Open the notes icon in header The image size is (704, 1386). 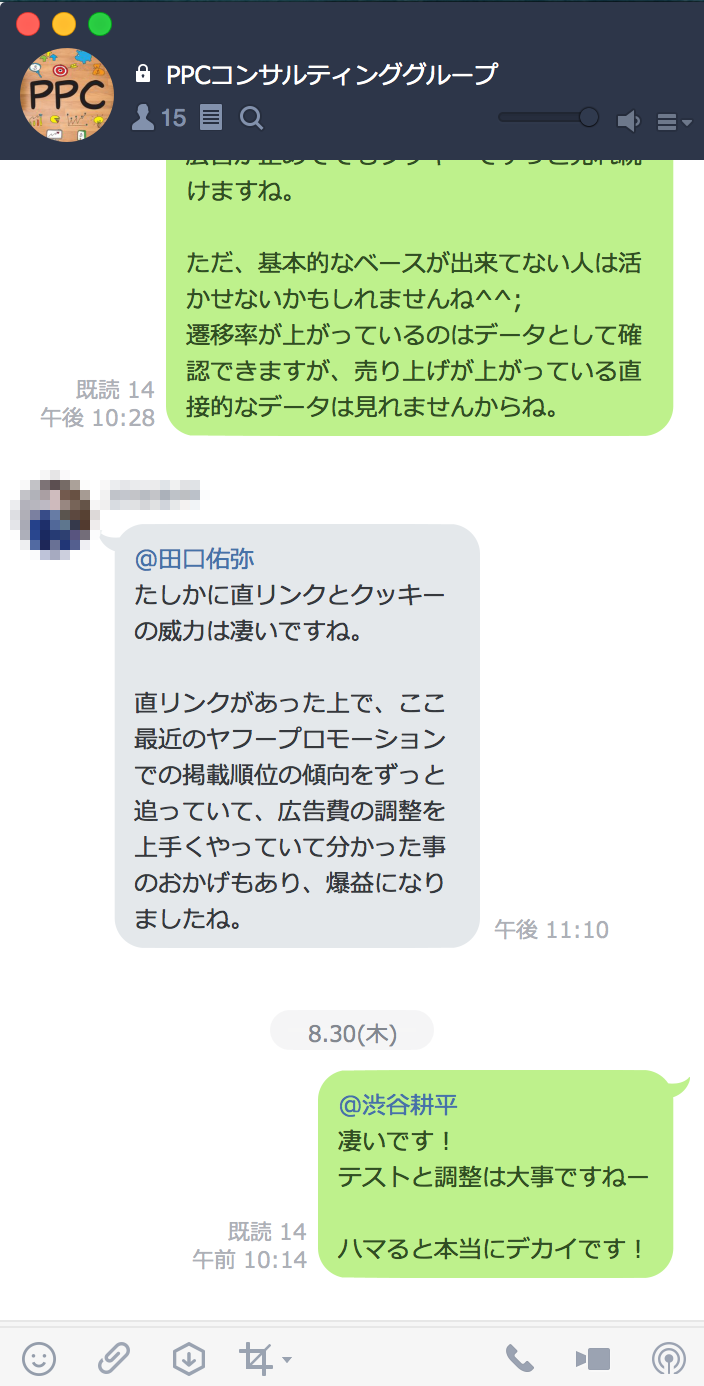point(211,119)
